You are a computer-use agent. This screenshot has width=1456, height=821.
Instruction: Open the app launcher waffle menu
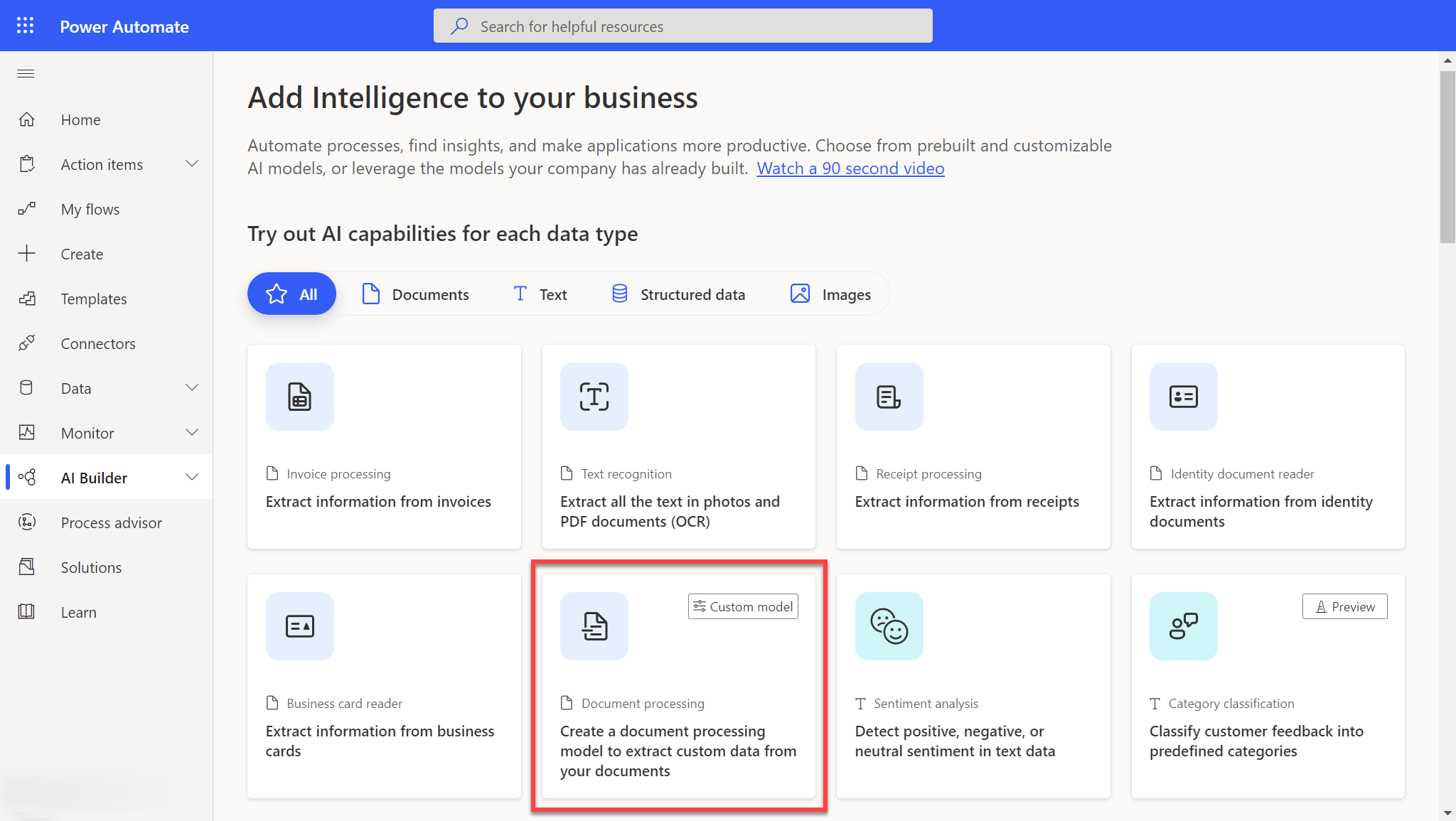pos(25,25)
